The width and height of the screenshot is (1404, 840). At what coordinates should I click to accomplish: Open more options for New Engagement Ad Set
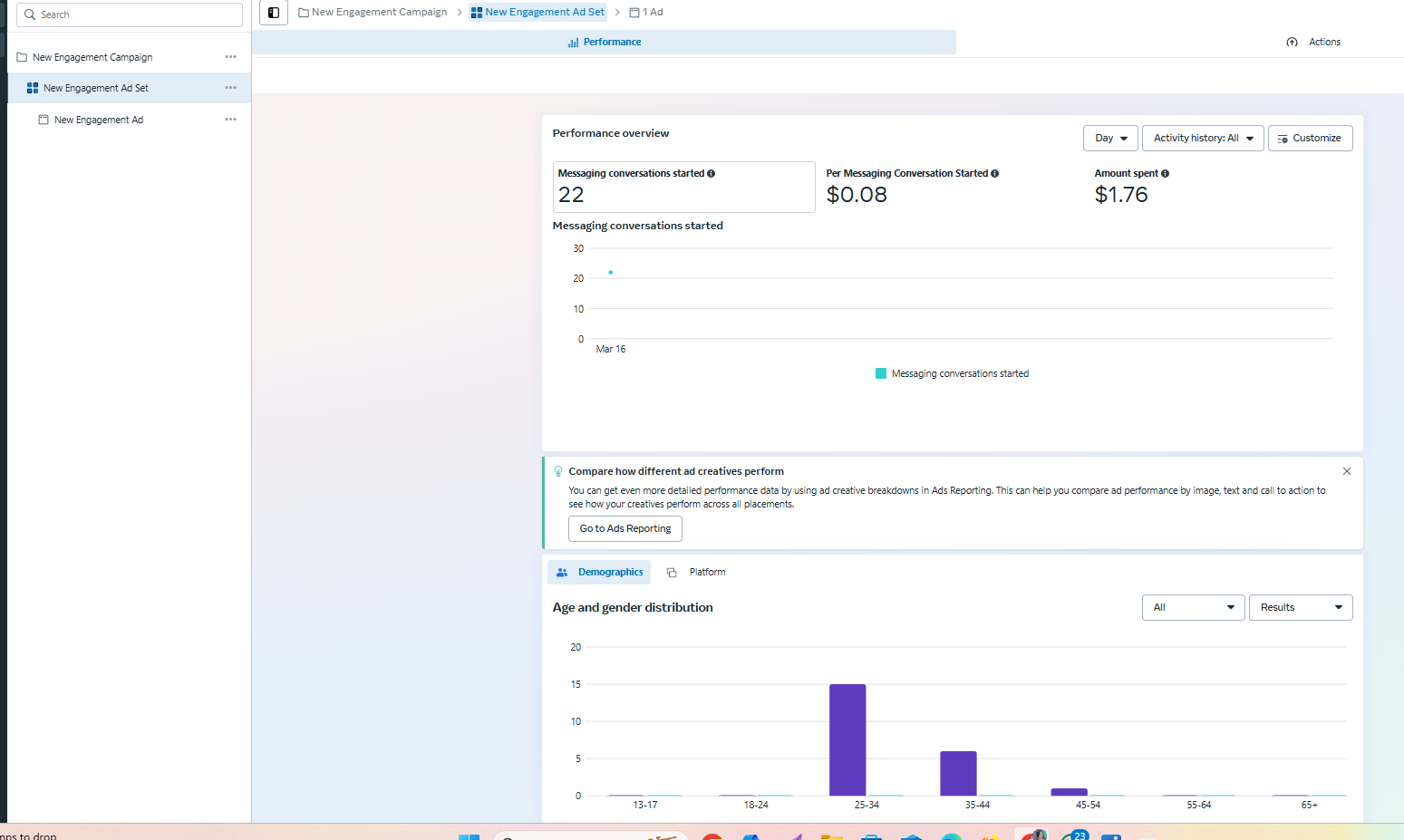(230, 88)
